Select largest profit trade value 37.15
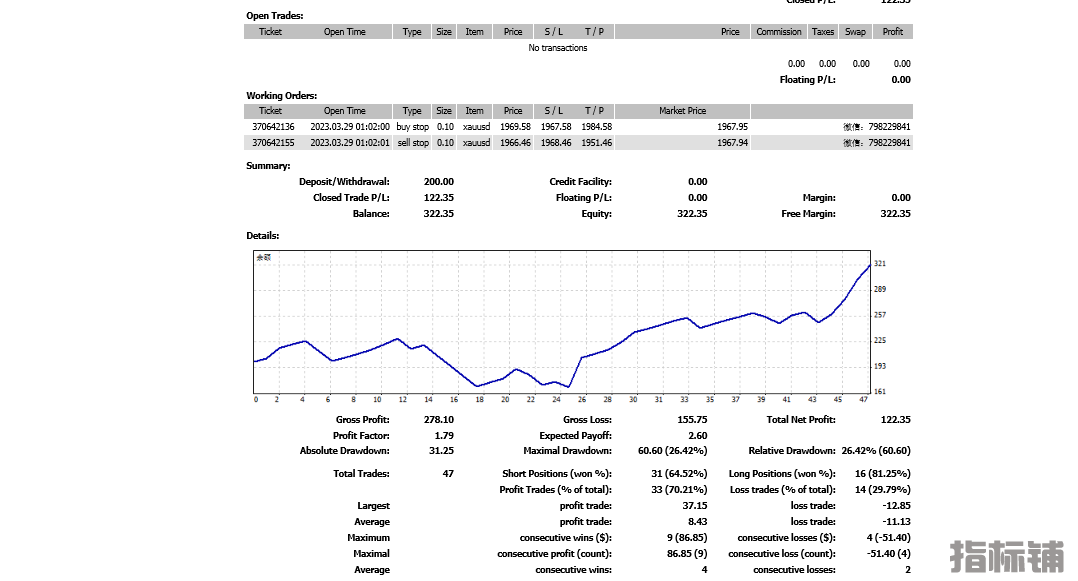This screenshot has height=581, width=1078. [x=695, y=505]
